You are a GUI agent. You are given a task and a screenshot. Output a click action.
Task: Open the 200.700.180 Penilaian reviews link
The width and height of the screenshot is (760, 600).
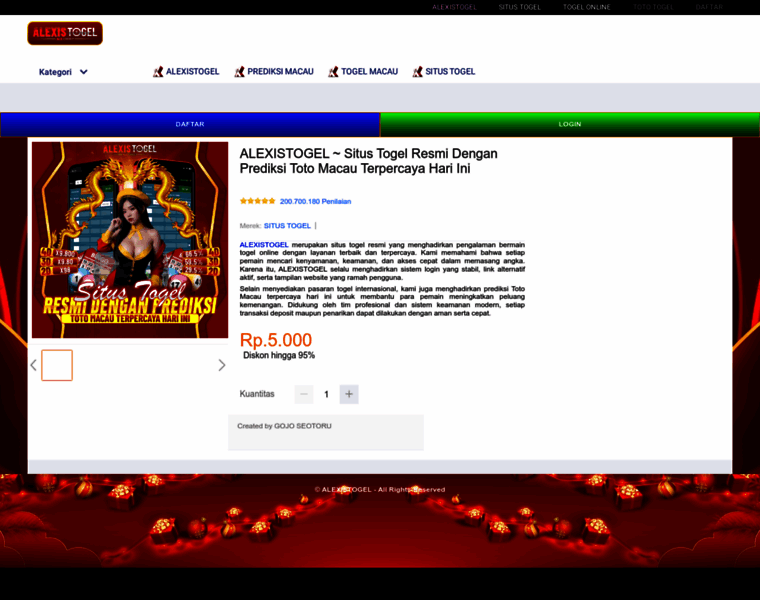point(316,202)
